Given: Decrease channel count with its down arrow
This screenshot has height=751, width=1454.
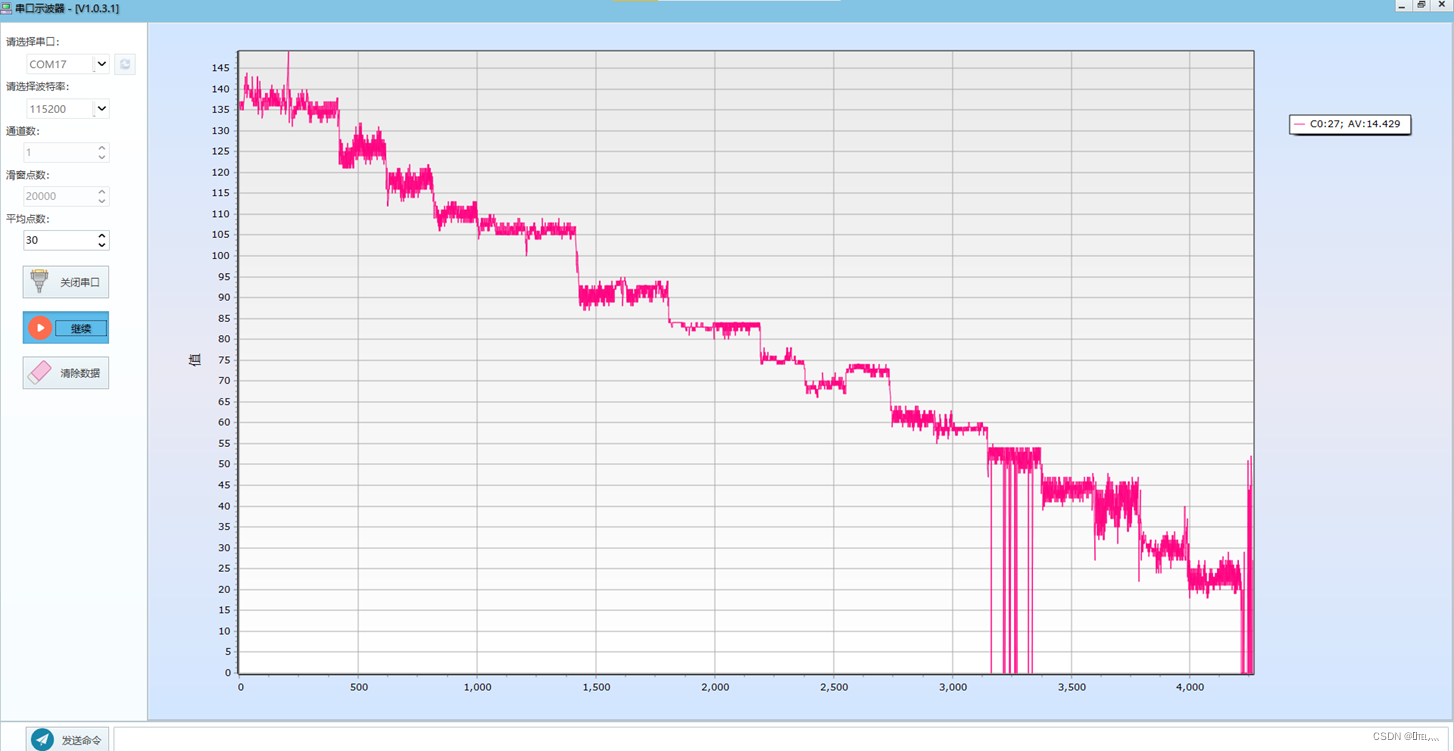Looking at the screenshot, I should point(102,157).
